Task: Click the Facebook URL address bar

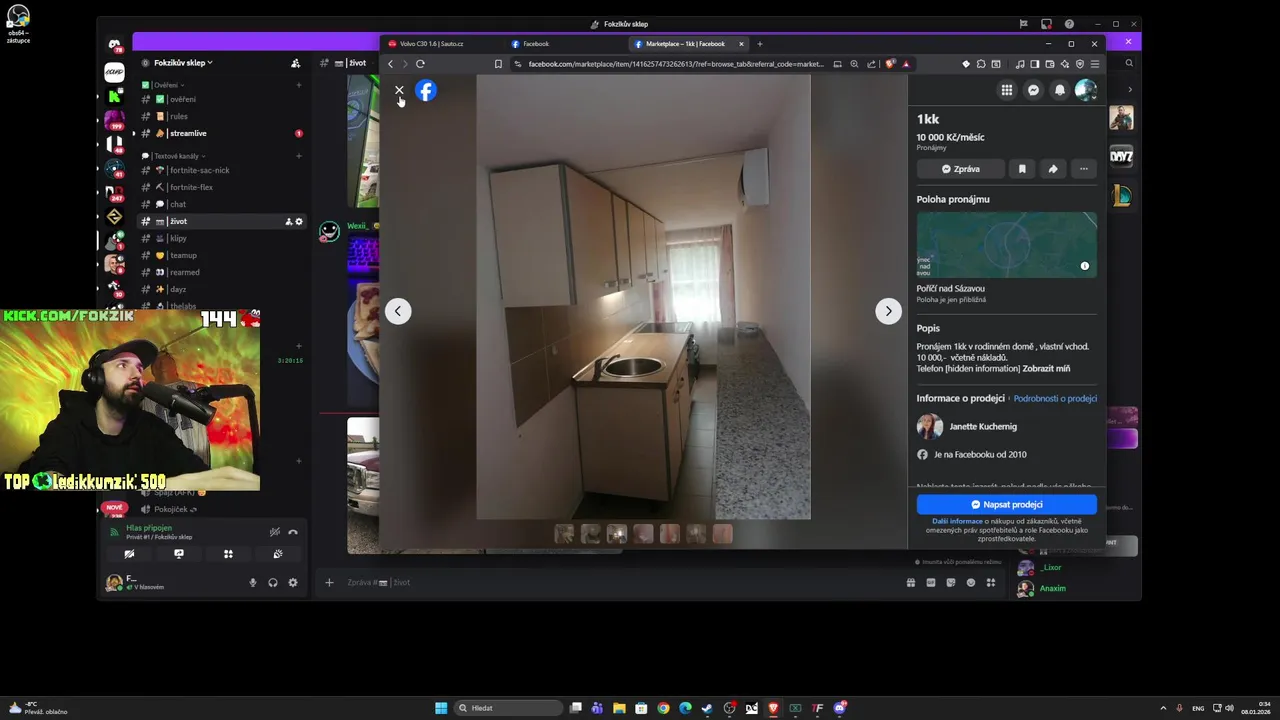Action: click(x=676, y=64)
